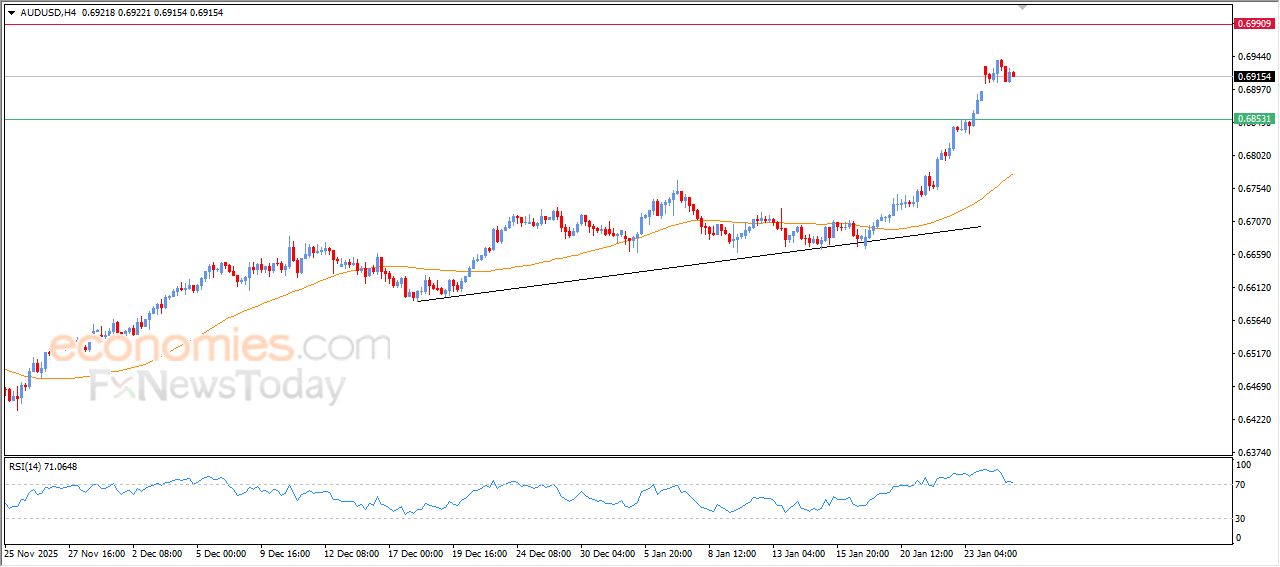Screen dimensions: 1280x567
Task: Click the 25 Nov 2025 date label
Action: (33, 552)
